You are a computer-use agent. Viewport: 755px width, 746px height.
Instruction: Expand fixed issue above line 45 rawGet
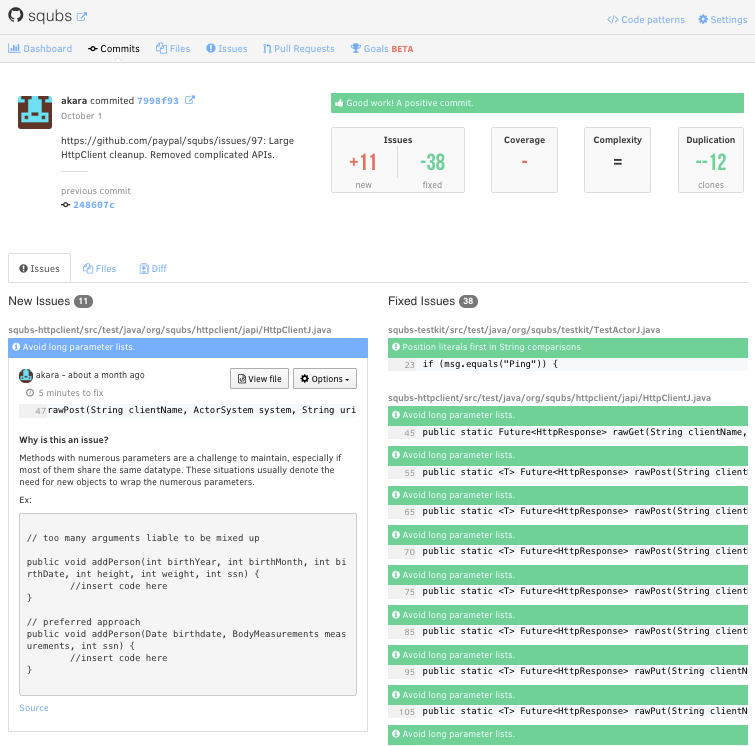tap(568, 416)
